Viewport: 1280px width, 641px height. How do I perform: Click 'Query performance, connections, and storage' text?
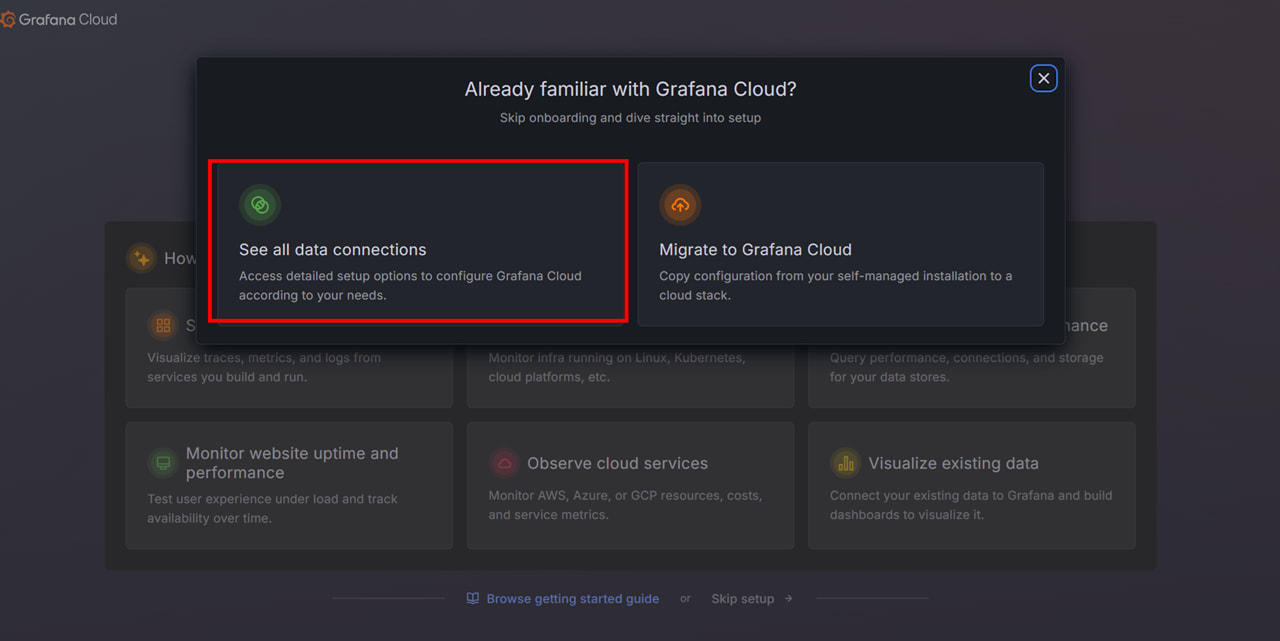(x=967, y=367)
